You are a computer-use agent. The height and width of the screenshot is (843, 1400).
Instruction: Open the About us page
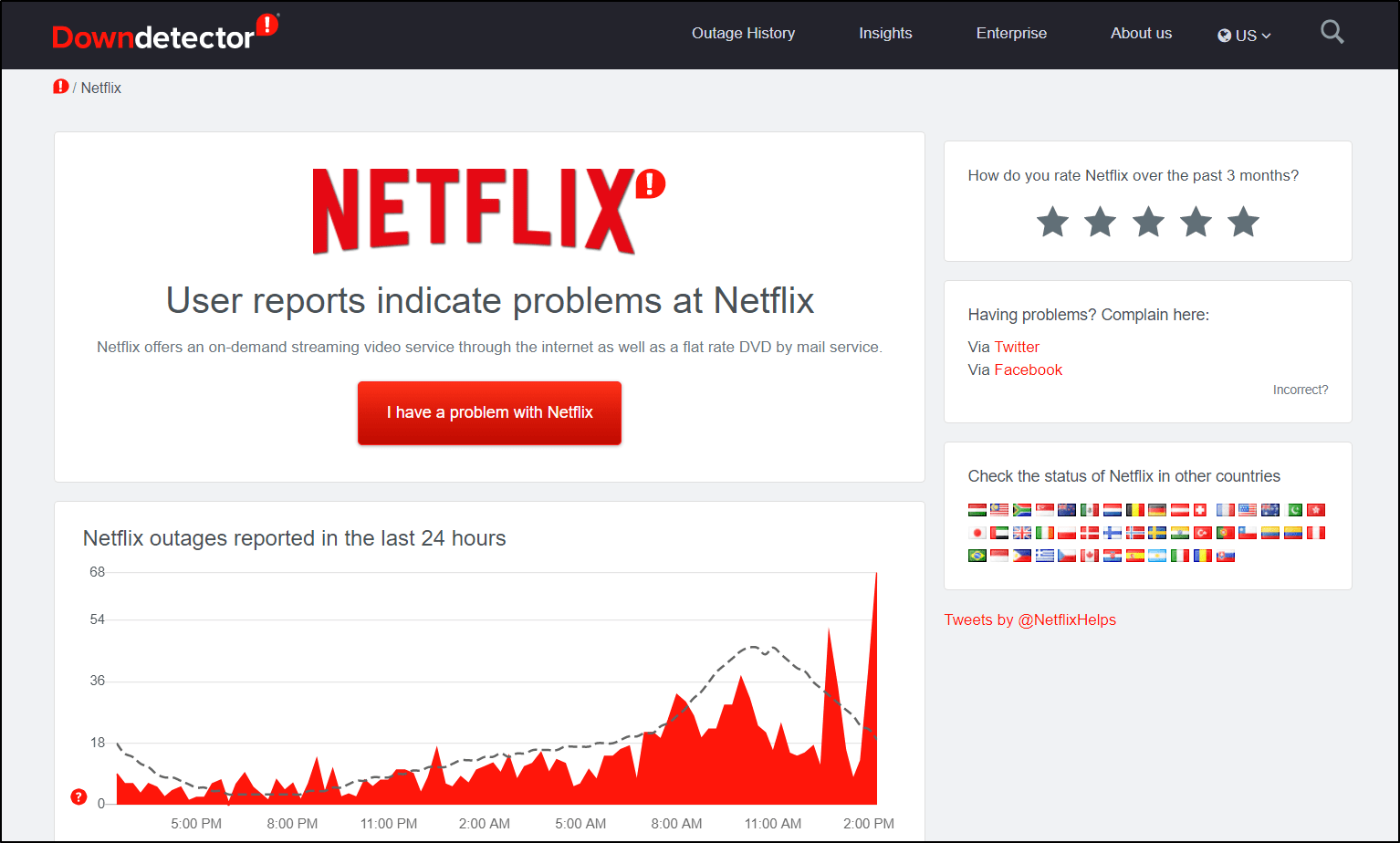[1141, 33]
